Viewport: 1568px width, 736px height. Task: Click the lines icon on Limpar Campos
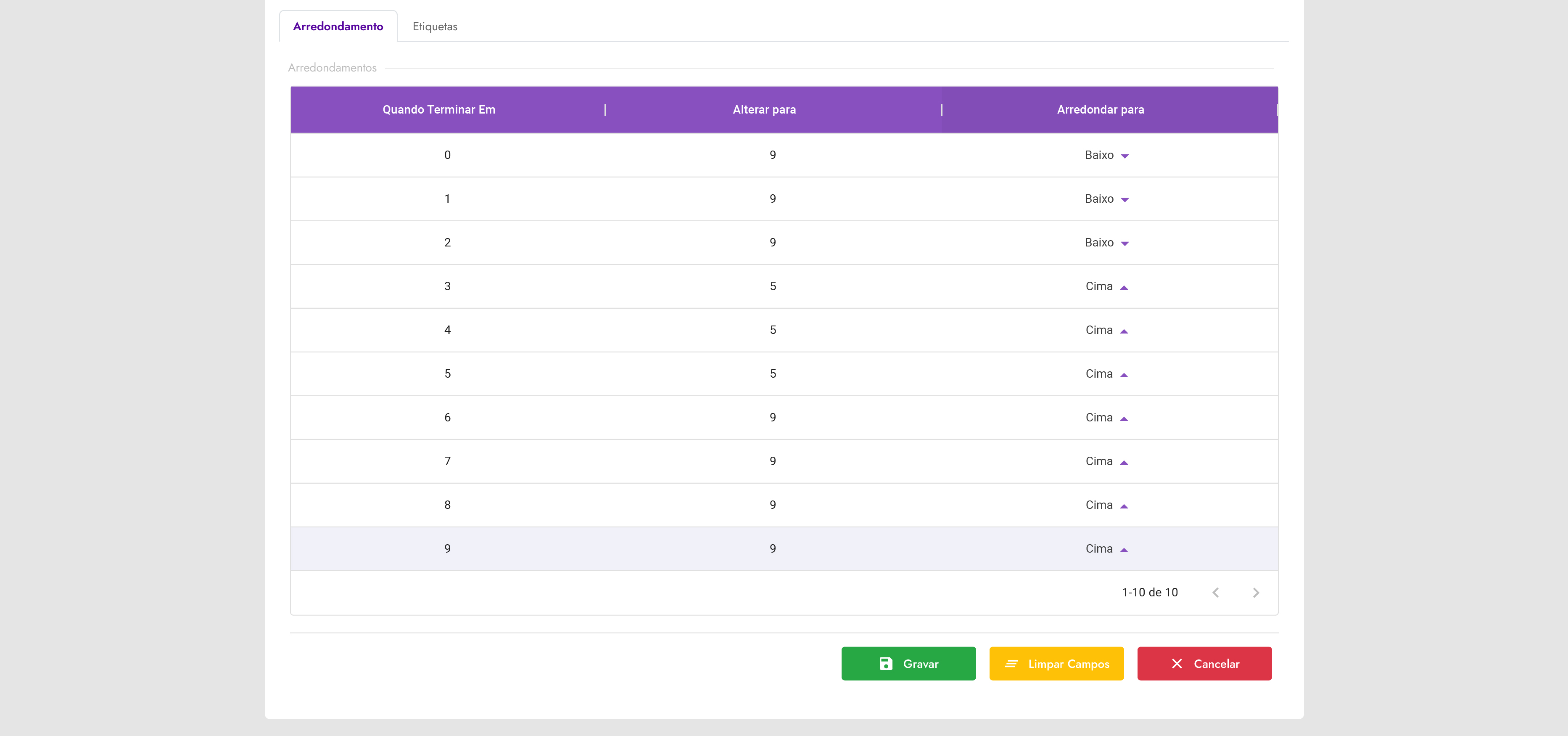click(x=1011, y=664)
